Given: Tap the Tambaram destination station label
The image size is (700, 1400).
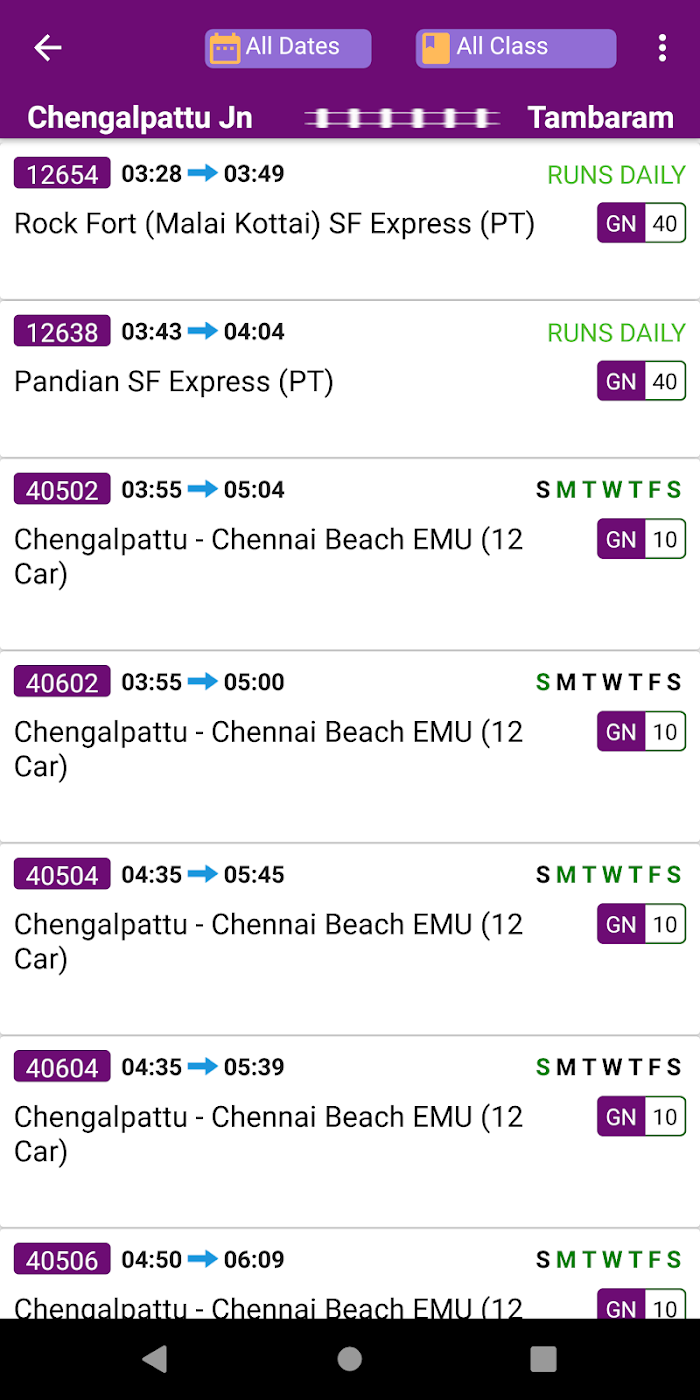Looking at the screenshot, I should (x=601, y=118).
